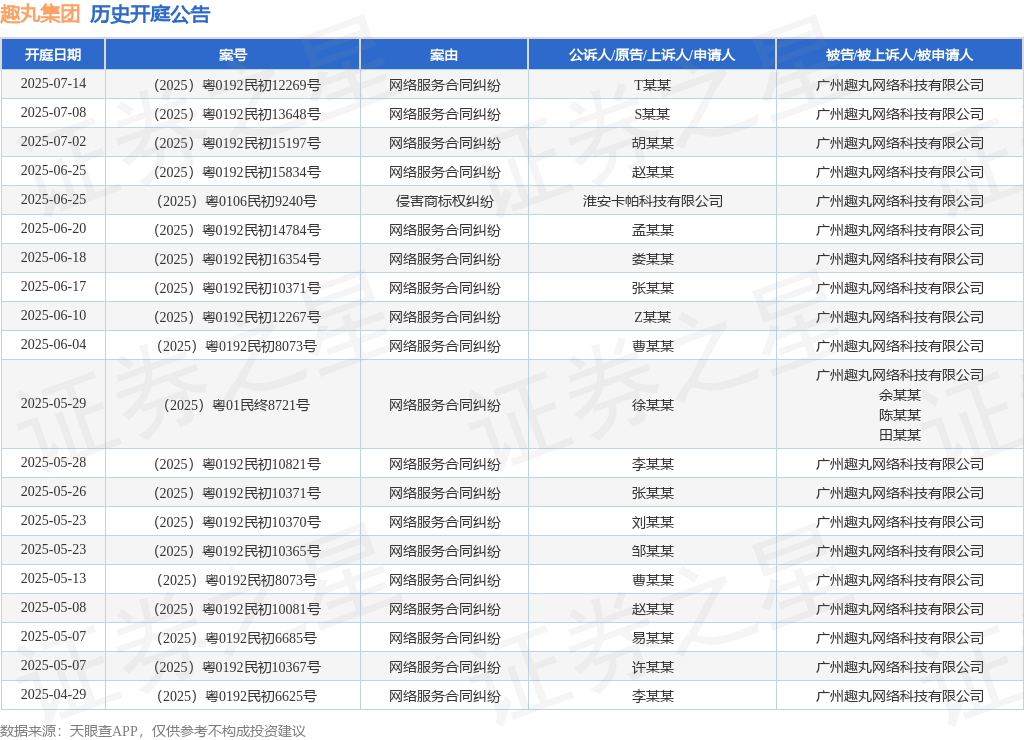Select plaintiff 胡某某
The height and width of the screenshot is (740, 1024).
coord(652,143)
